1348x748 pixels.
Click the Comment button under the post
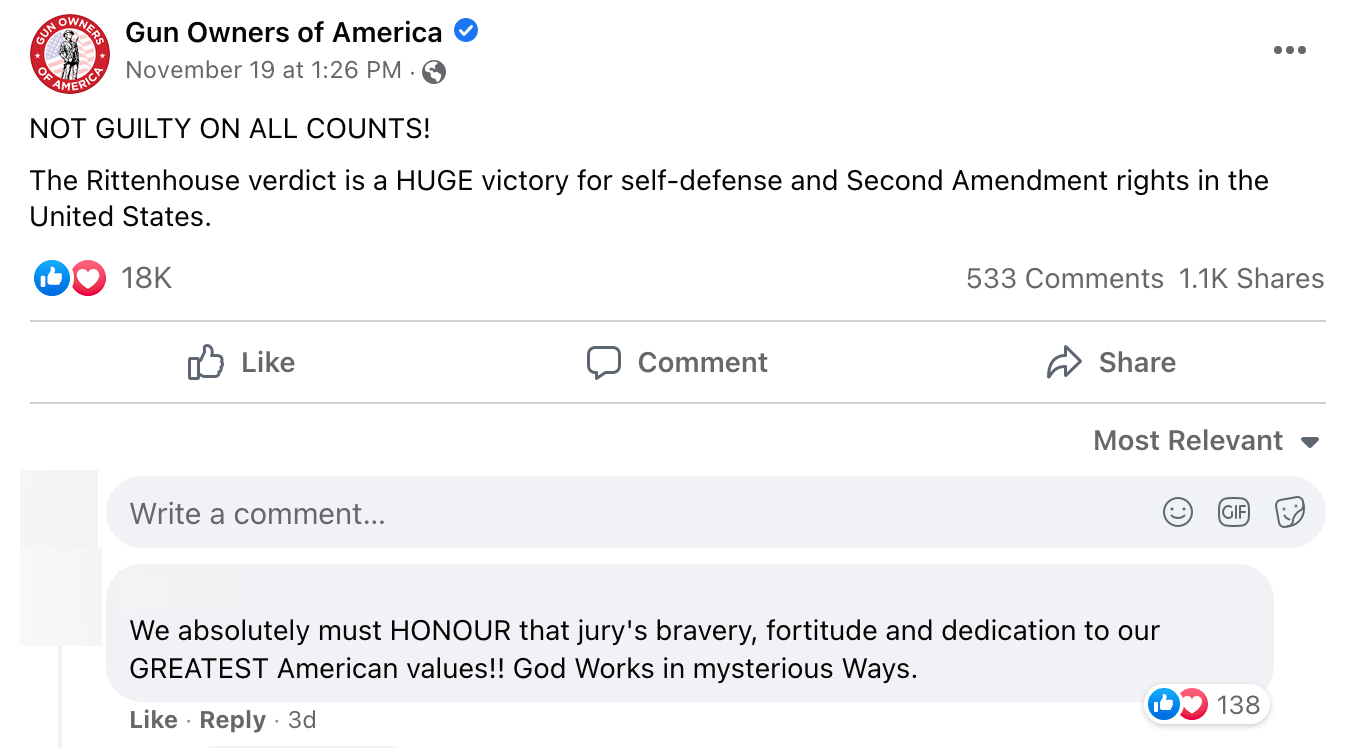pos(677,362)
